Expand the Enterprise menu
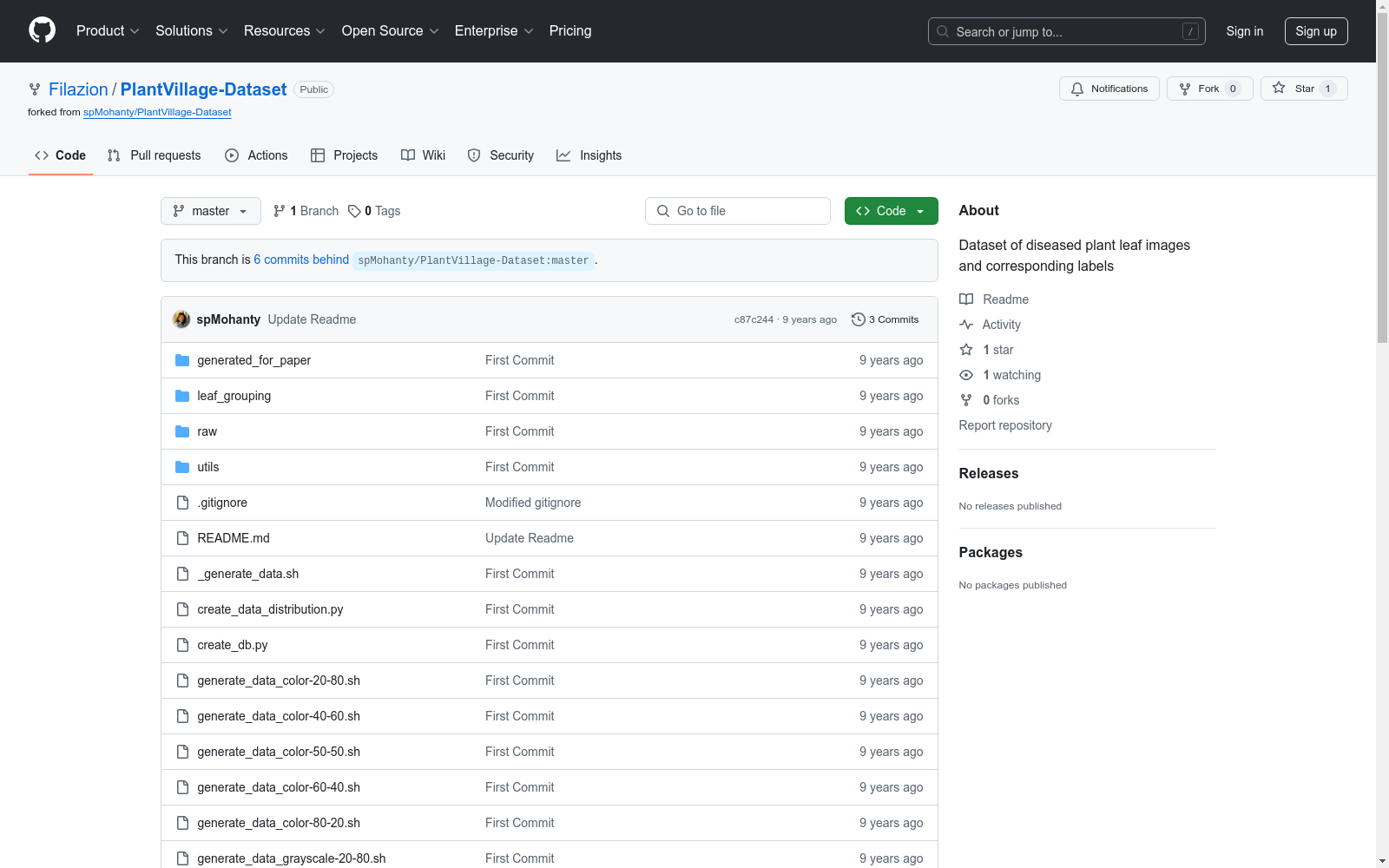 tap(495, 30)
